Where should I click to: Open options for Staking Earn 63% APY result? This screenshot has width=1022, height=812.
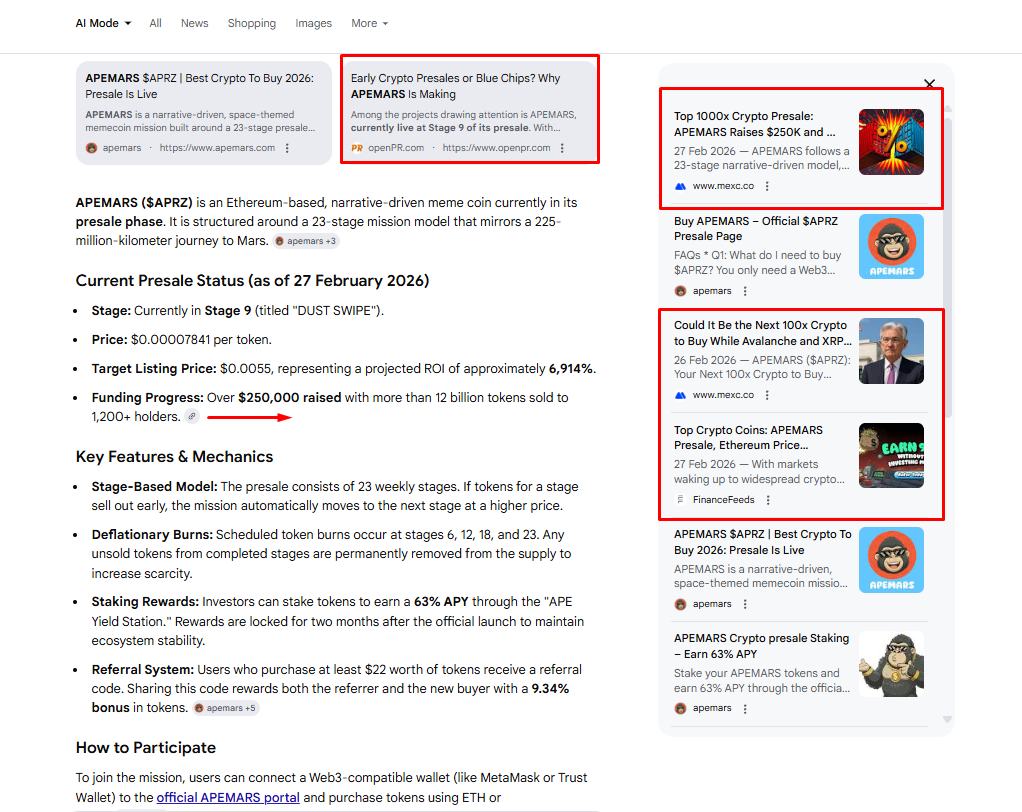pos(745,708)
